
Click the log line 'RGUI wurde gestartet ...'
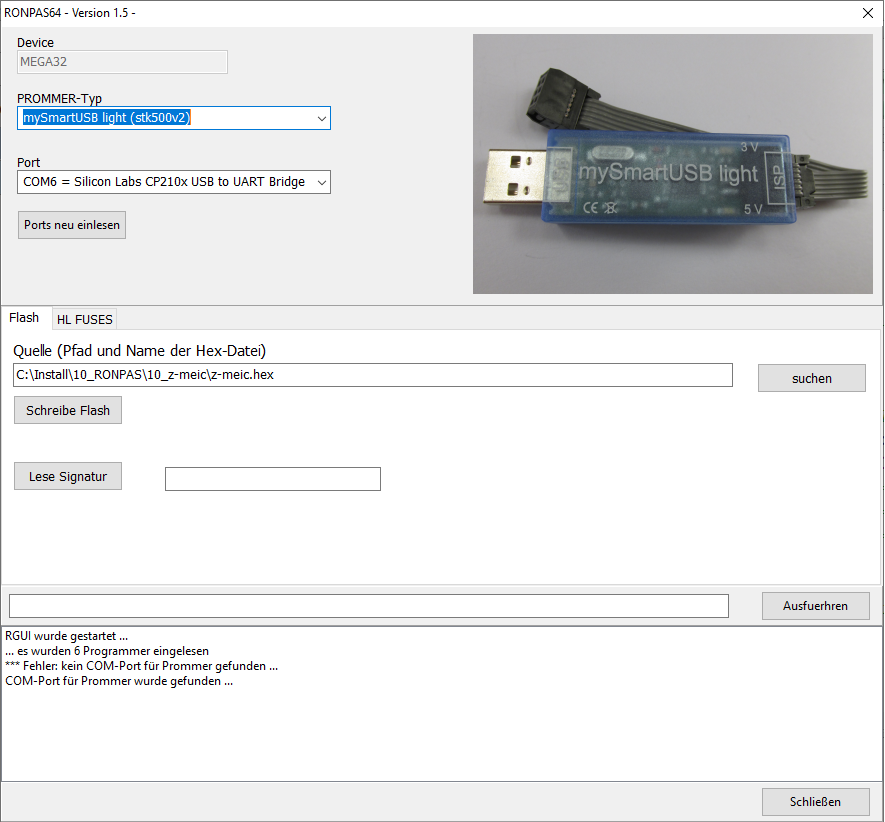pyautogui.click(x=67, y=636)
